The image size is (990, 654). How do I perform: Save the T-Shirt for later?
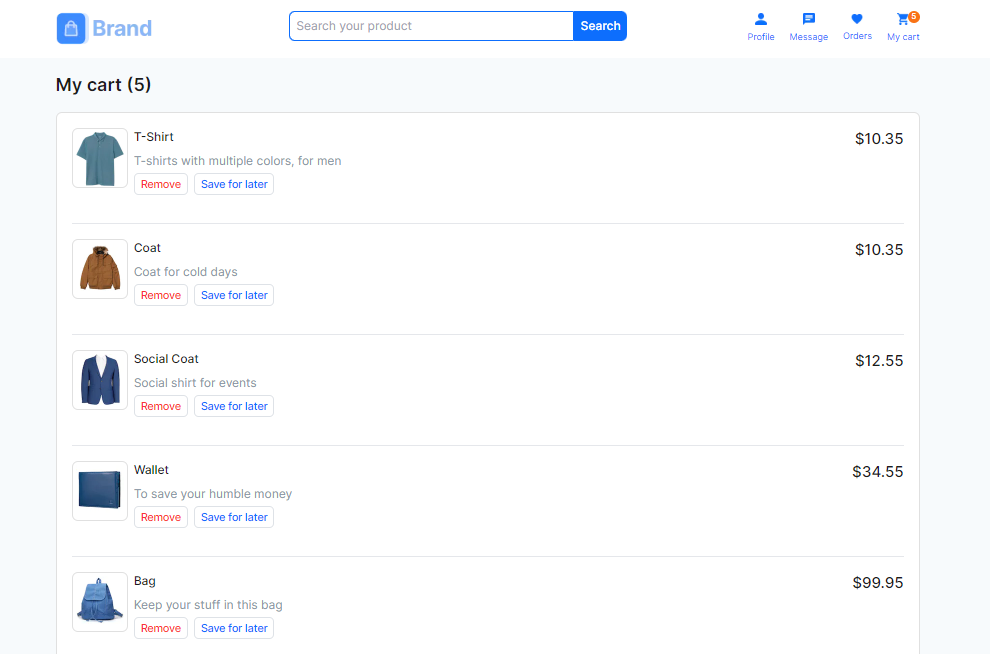[234, 184]
